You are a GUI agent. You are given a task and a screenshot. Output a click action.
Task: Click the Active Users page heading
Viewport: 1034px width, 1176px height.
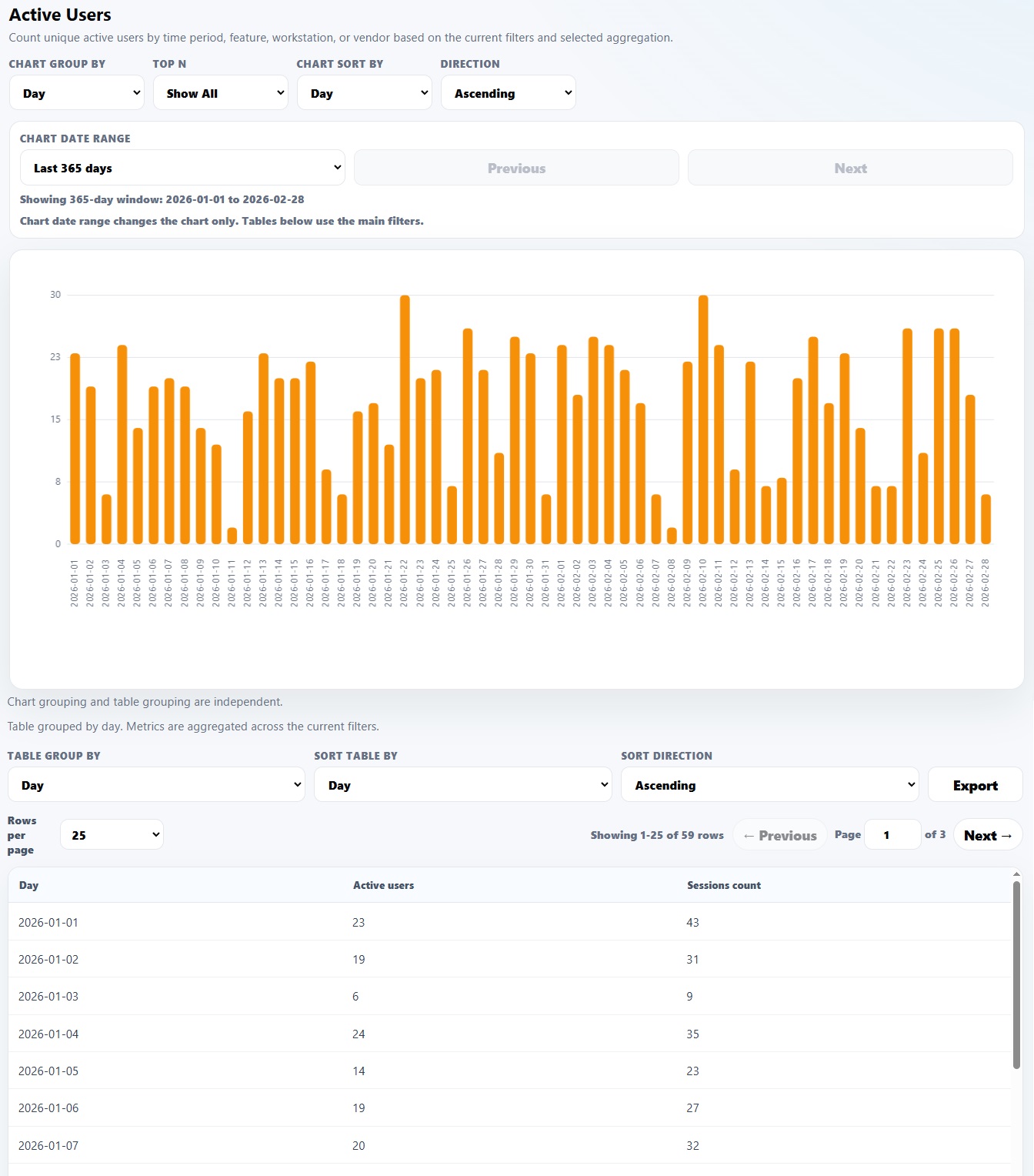pos(60,15)
